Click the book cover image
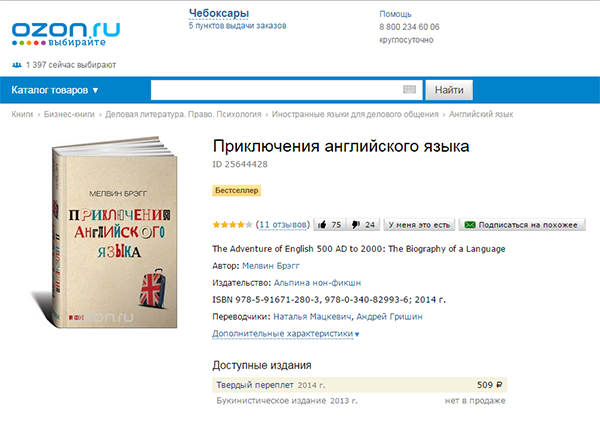 (111, 232)
